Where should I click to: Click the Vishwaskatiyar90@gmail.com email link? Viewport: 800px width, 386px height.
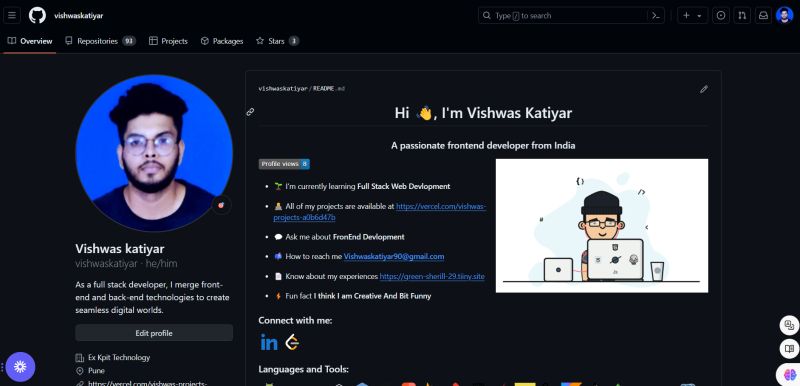[x=394, y=256]
